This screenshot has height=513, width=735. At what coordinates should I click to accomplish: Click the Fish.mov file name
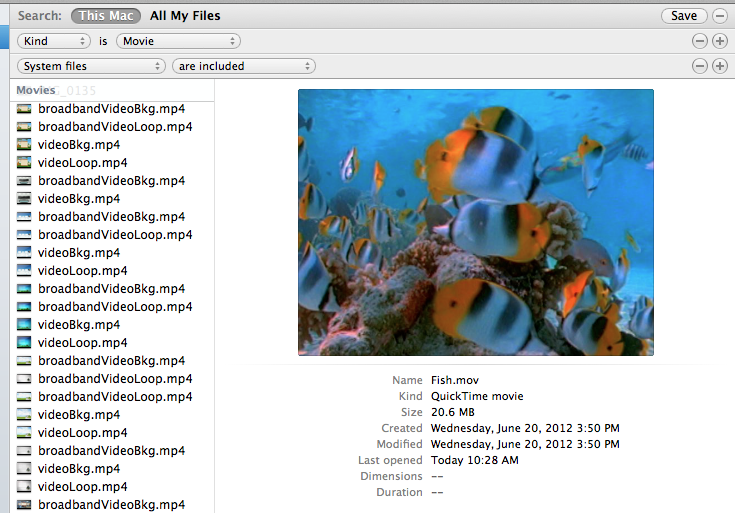pos(455,380)
